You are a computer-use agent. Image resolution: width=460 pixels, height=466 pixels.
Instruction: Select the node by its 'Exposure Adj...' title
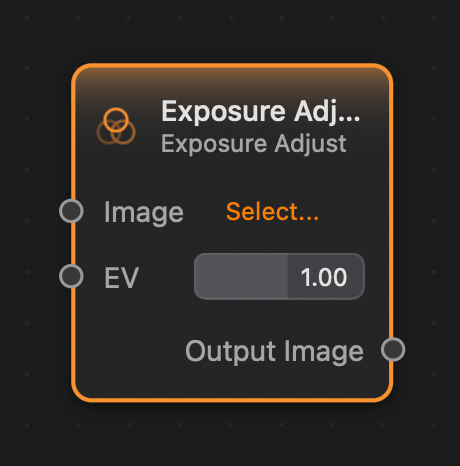click(x=260, y=112)
